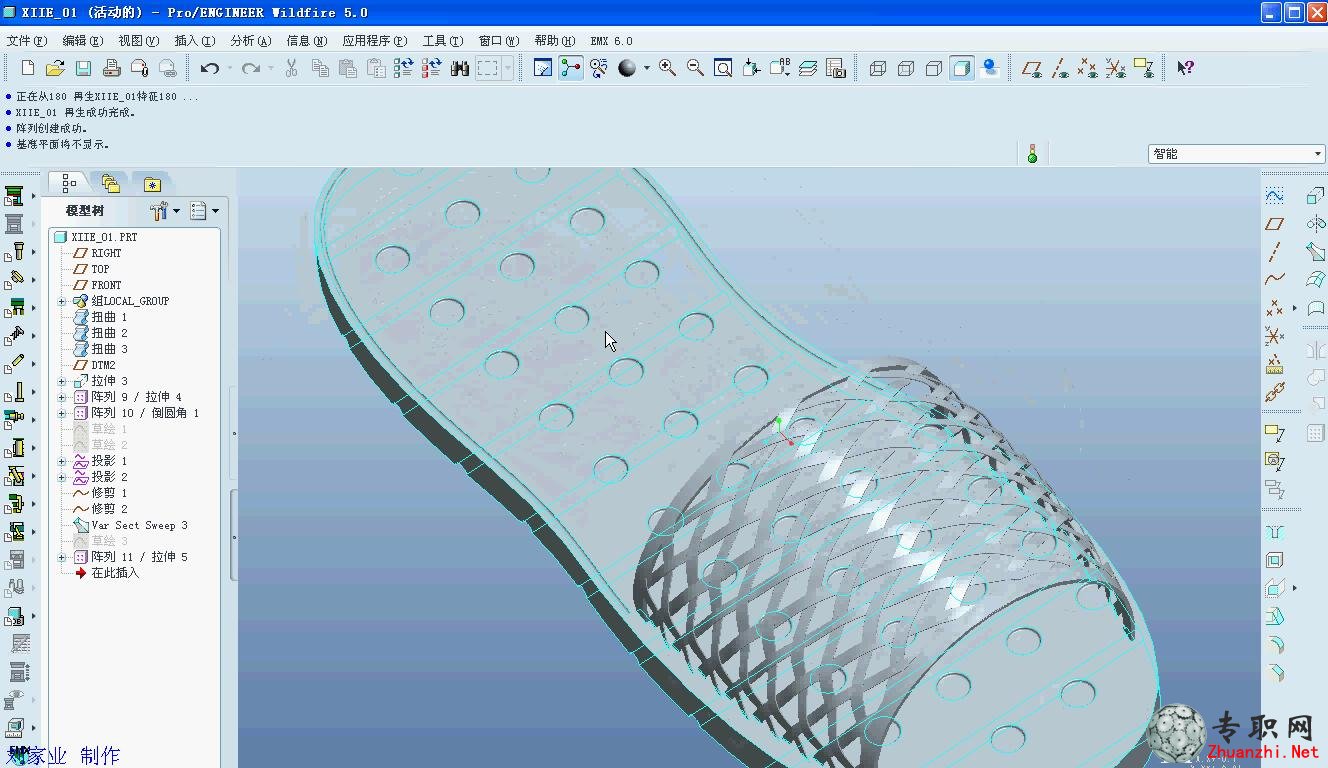This screenshot has height=768, width=1328.
Task: Toggle datum points display
Action: click(x=1088, y=68)
